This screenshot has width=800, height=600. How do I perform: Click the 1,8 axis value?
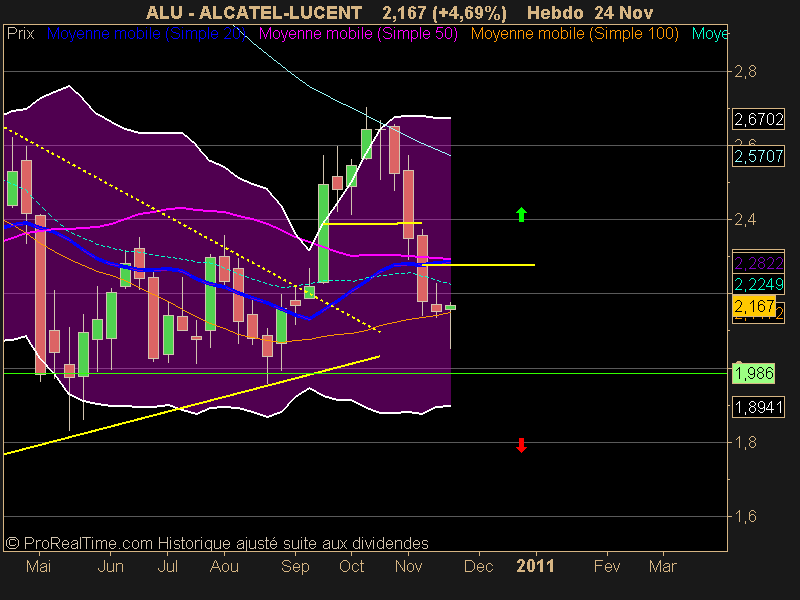(x=745, y=442)
